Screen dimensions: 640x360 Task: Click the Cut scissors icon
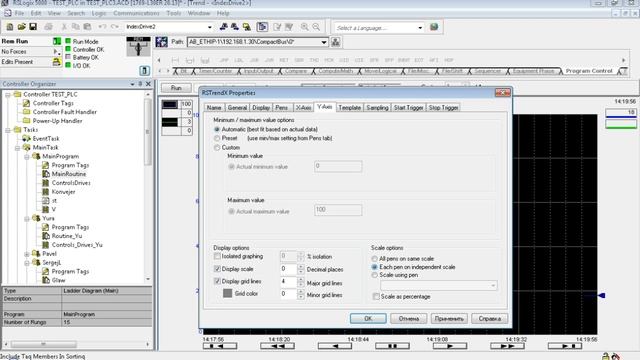click(64, 27)
